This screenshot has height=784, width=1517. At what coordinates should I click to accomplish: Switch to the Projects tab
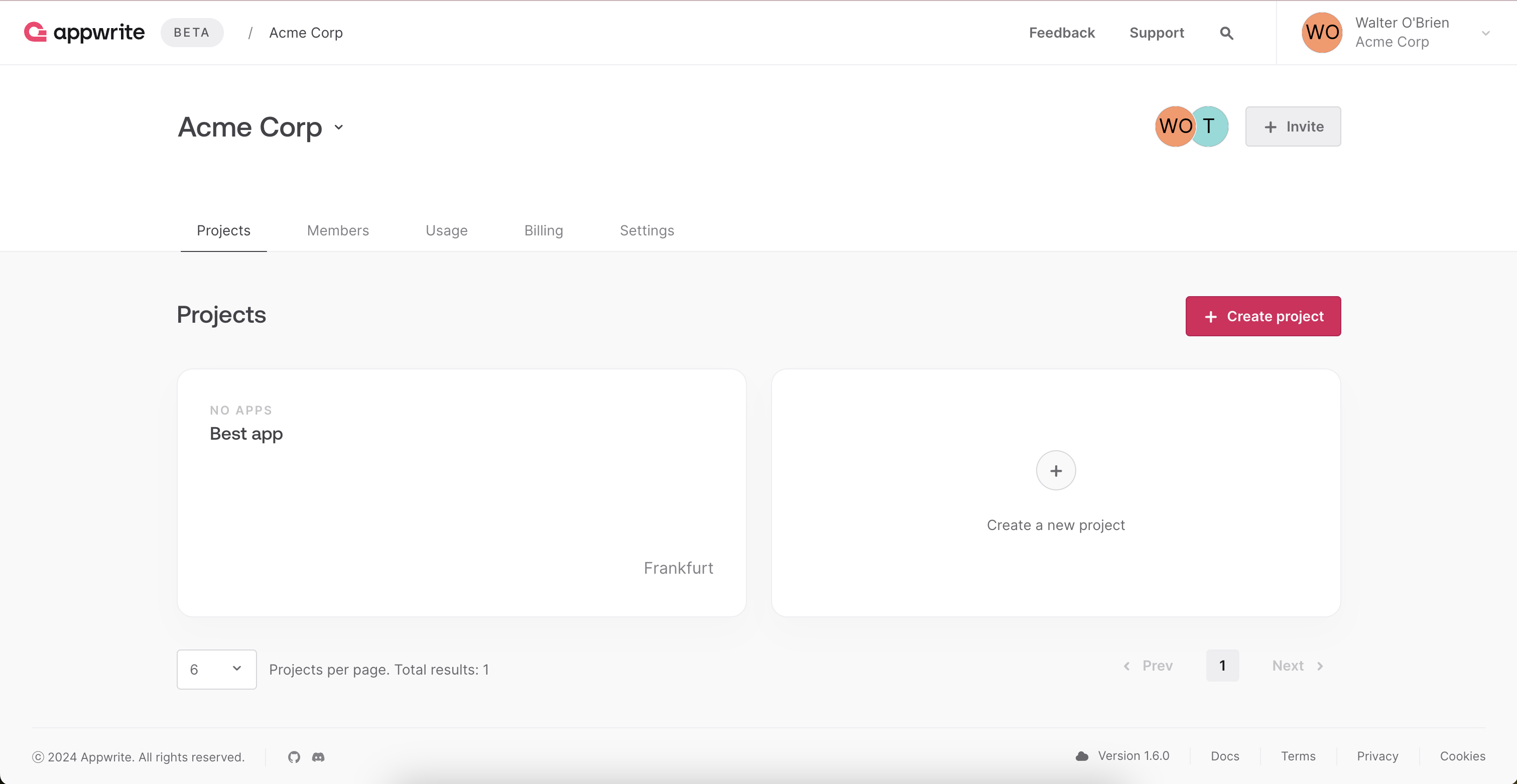pos(223,230)
